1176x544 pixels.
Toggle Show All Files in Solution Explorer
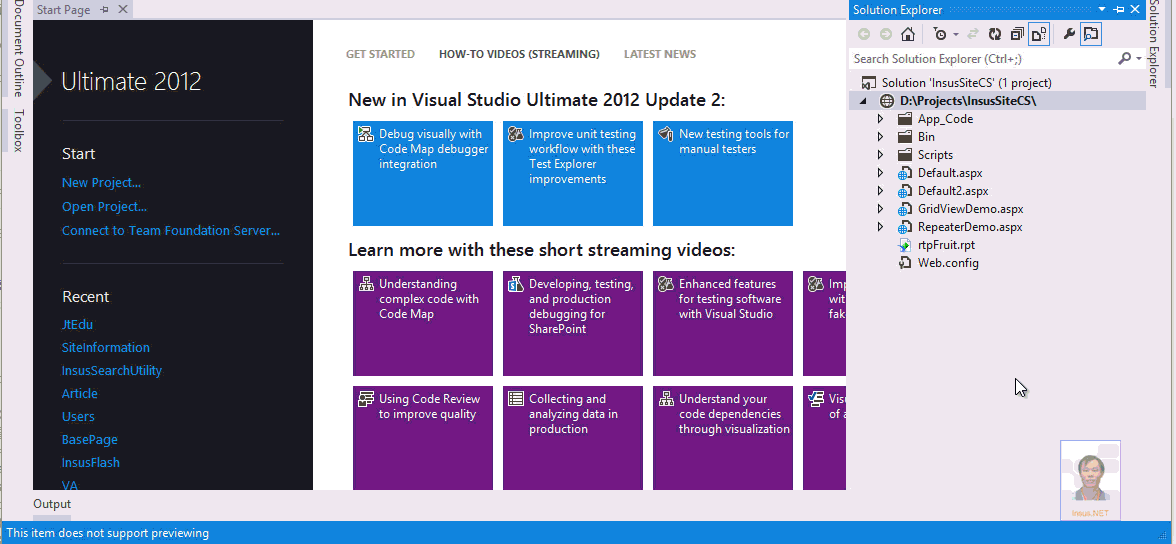click(1039, 34)
